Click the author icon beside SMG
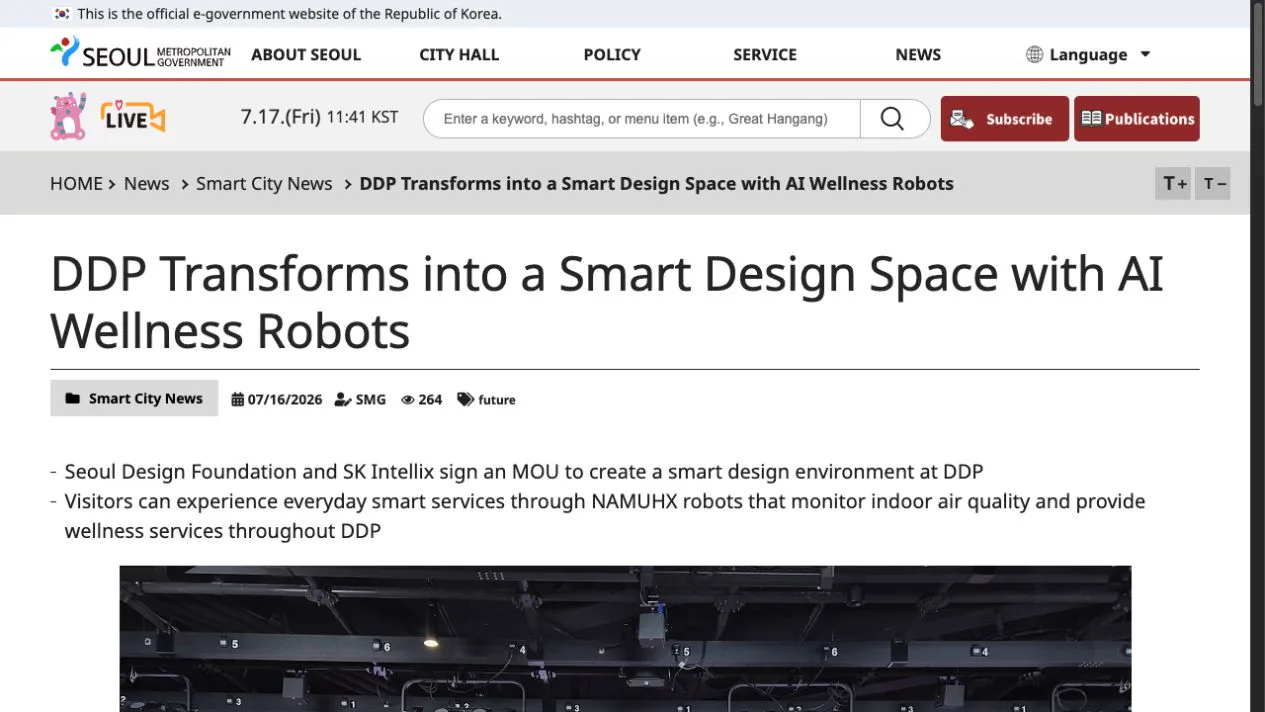The width and height of the screenshot is (1265, 712). click(343, 399)
